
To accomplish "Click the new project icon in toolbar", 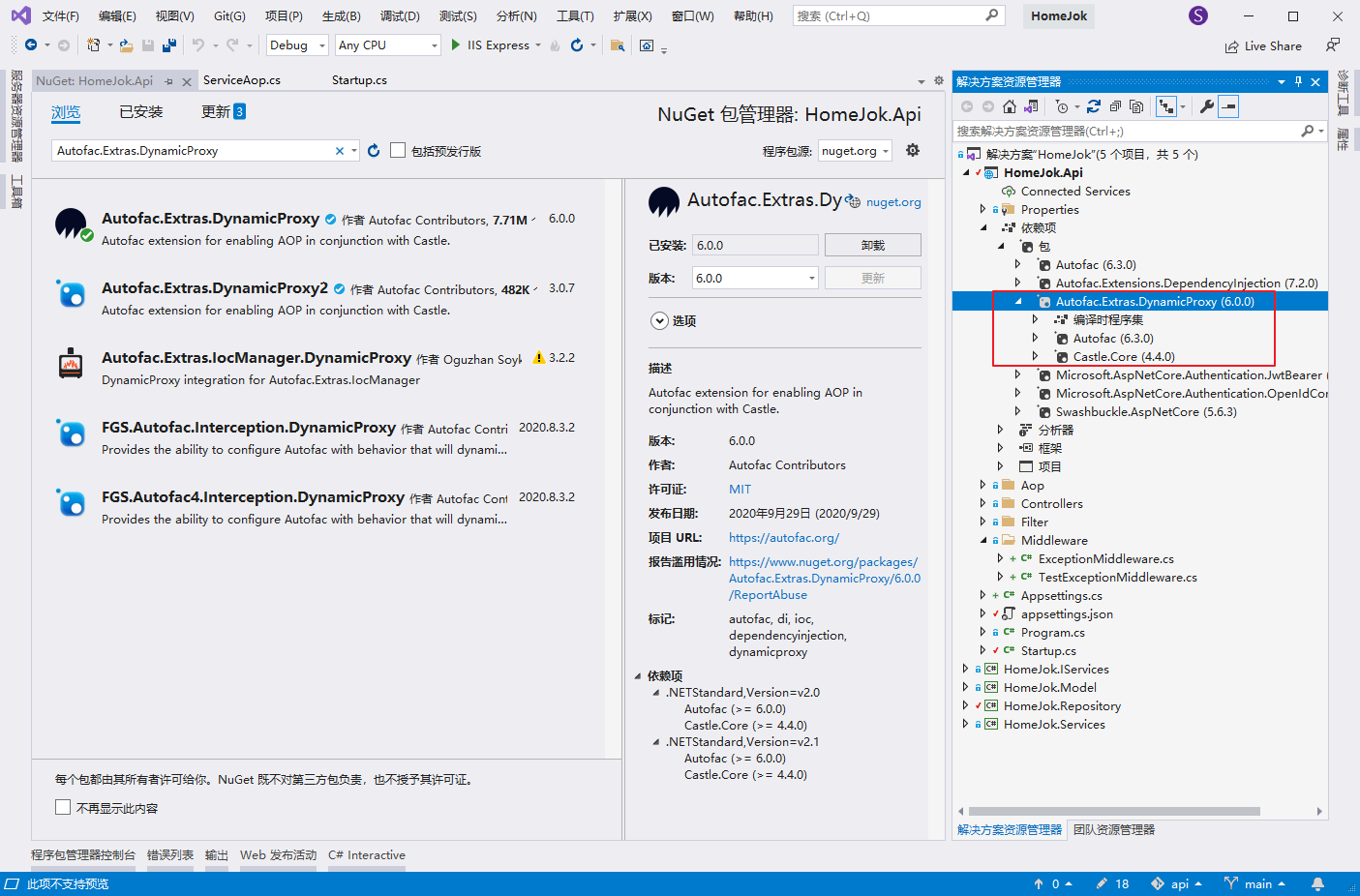I will tap(94, 45).
